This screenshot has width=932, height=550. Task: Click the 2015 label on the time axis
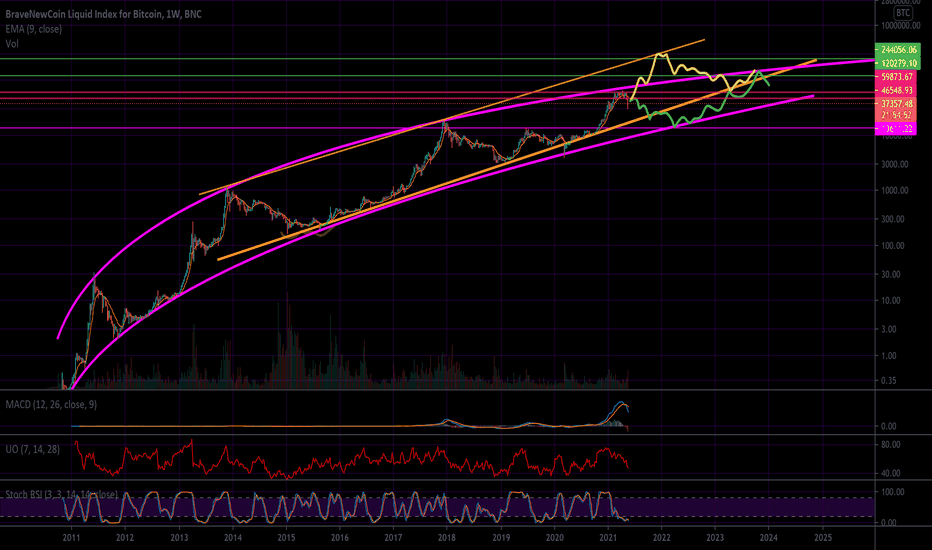click(x=286, y=538)
